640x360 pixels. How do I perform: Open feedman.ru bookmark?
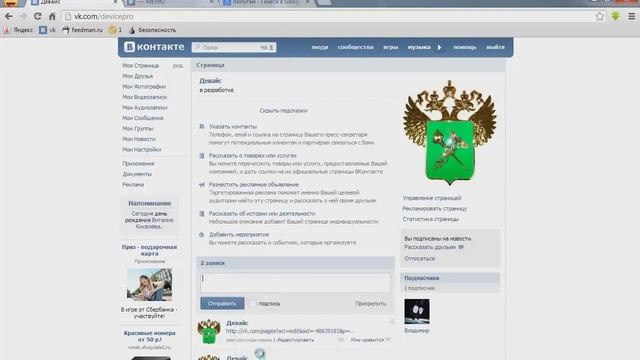click(82, 30)
